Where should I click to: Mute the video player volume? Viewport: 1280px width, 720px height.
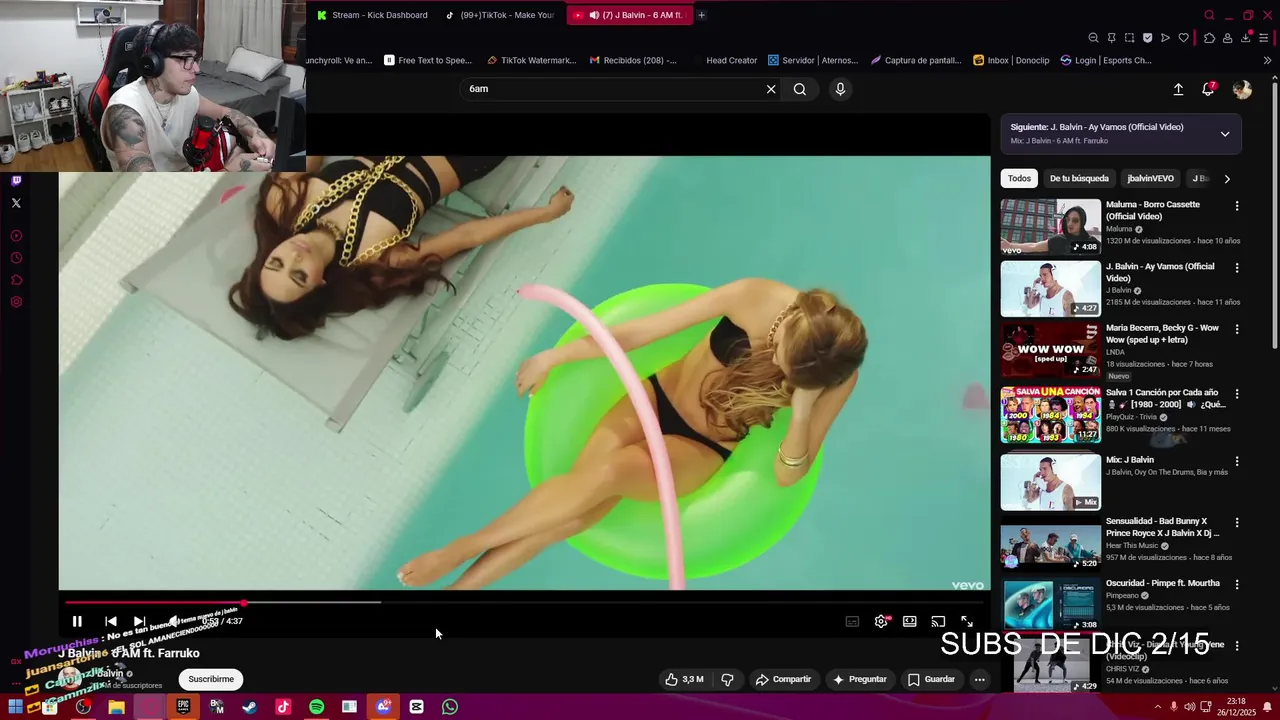coord(172,621)
